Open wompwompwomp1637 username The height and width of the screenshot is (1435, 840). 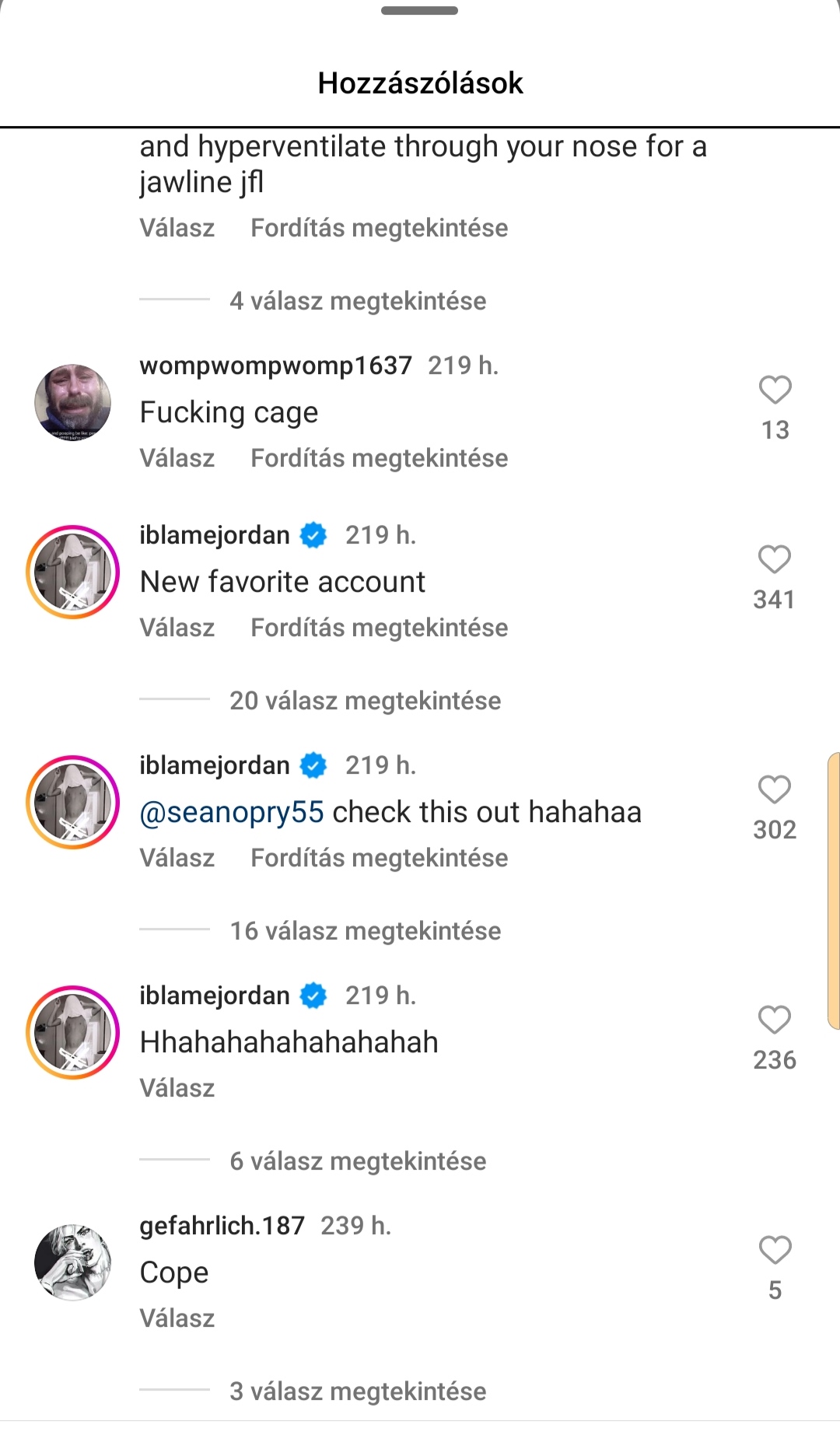pyautogui.click(x=275, y=366)
